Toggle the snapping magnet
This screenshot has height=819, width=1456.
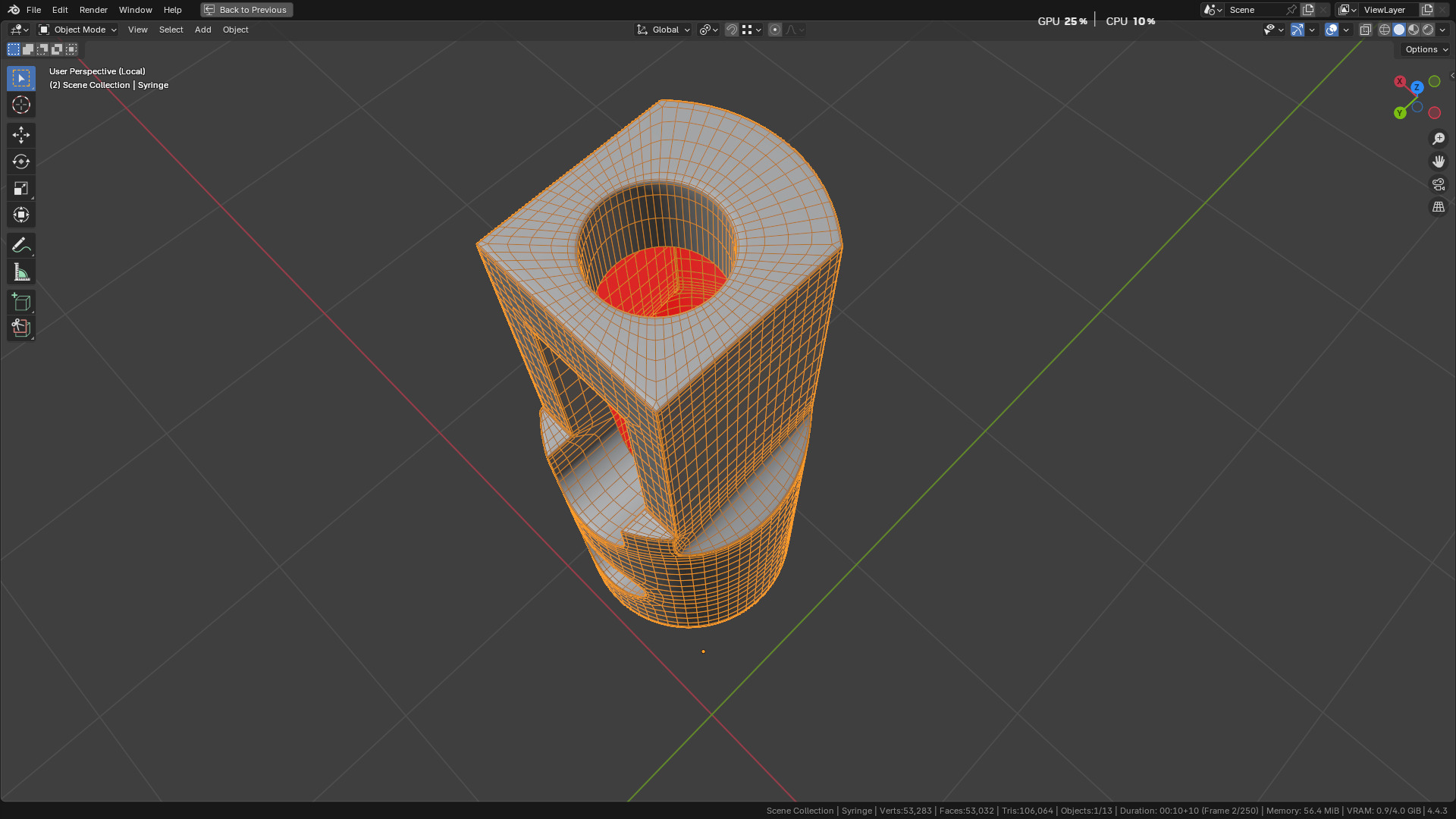click(732, 30)
